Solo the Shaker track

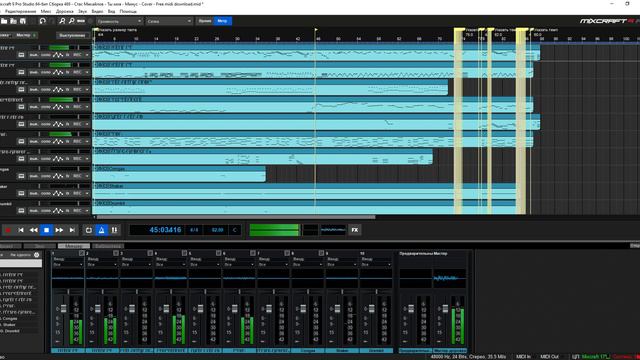point(46,193)
